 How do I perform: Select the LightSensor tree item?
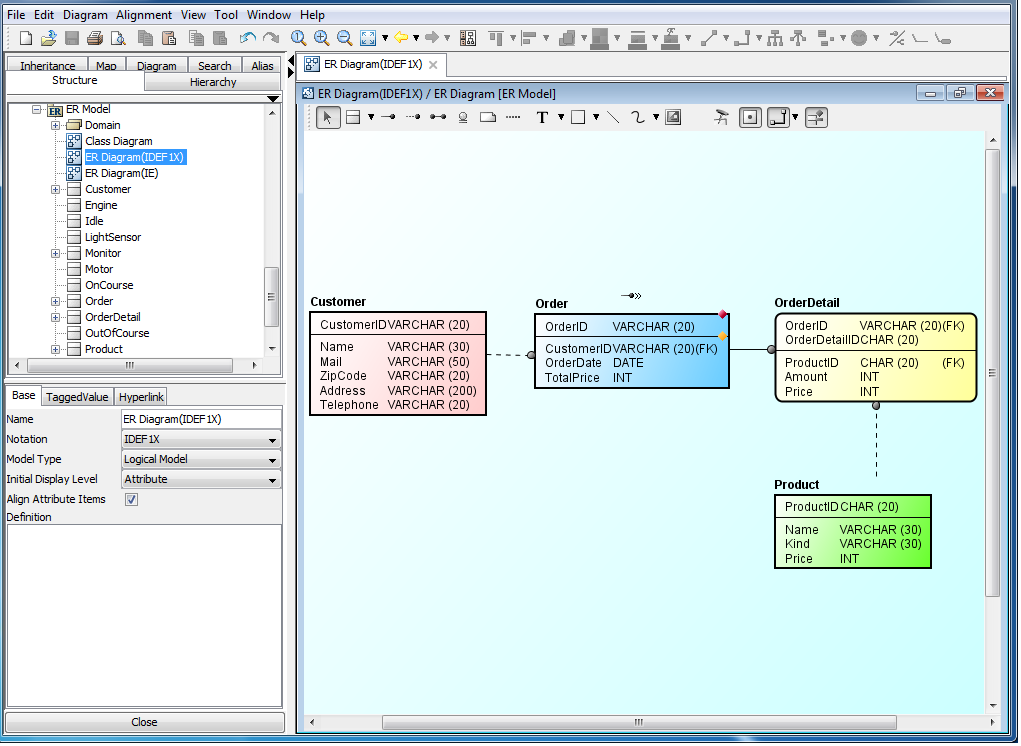(x=113, y=238)
